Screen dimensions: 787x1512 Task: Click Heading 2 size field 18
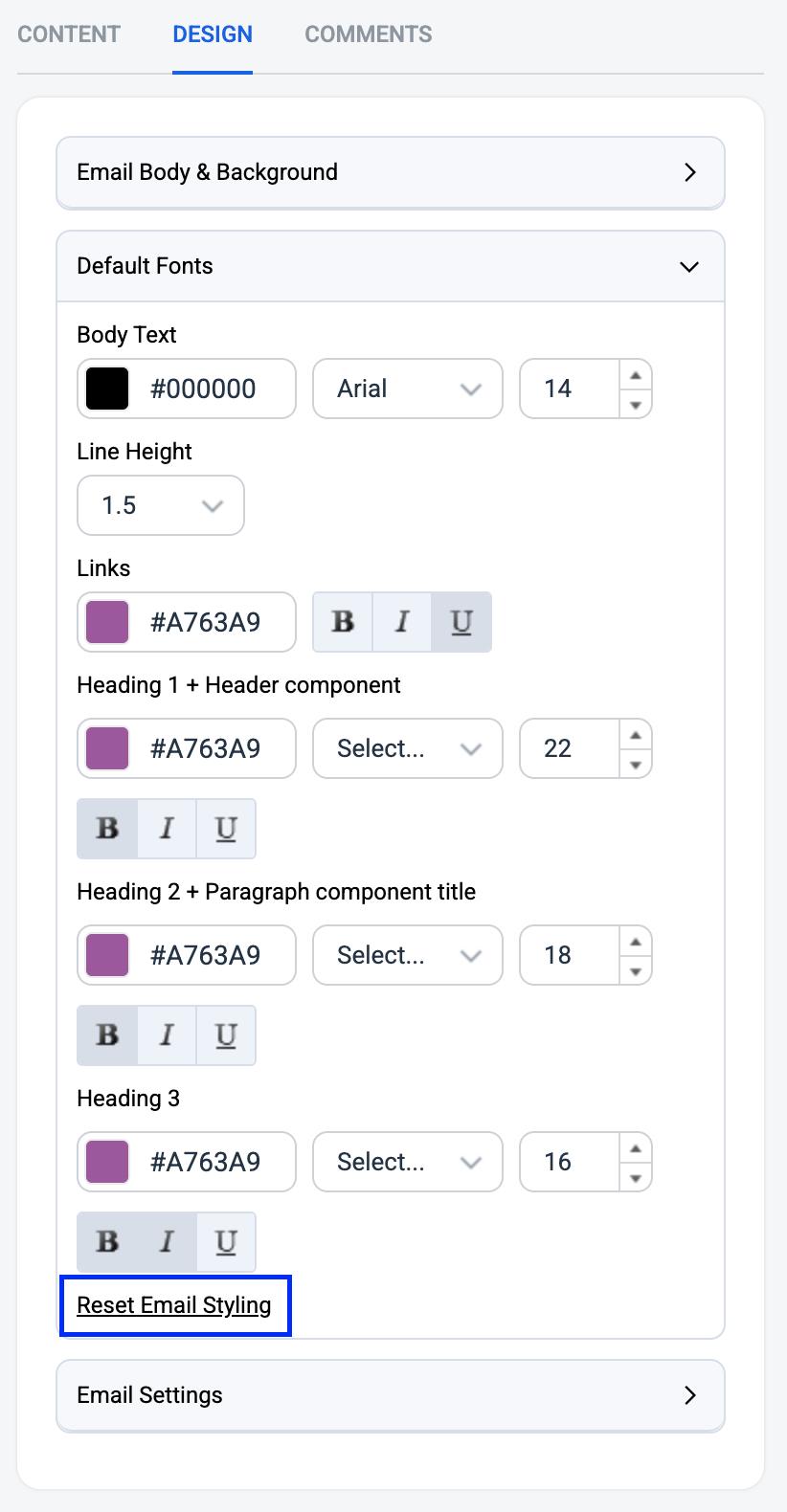(x=571, y=955)
